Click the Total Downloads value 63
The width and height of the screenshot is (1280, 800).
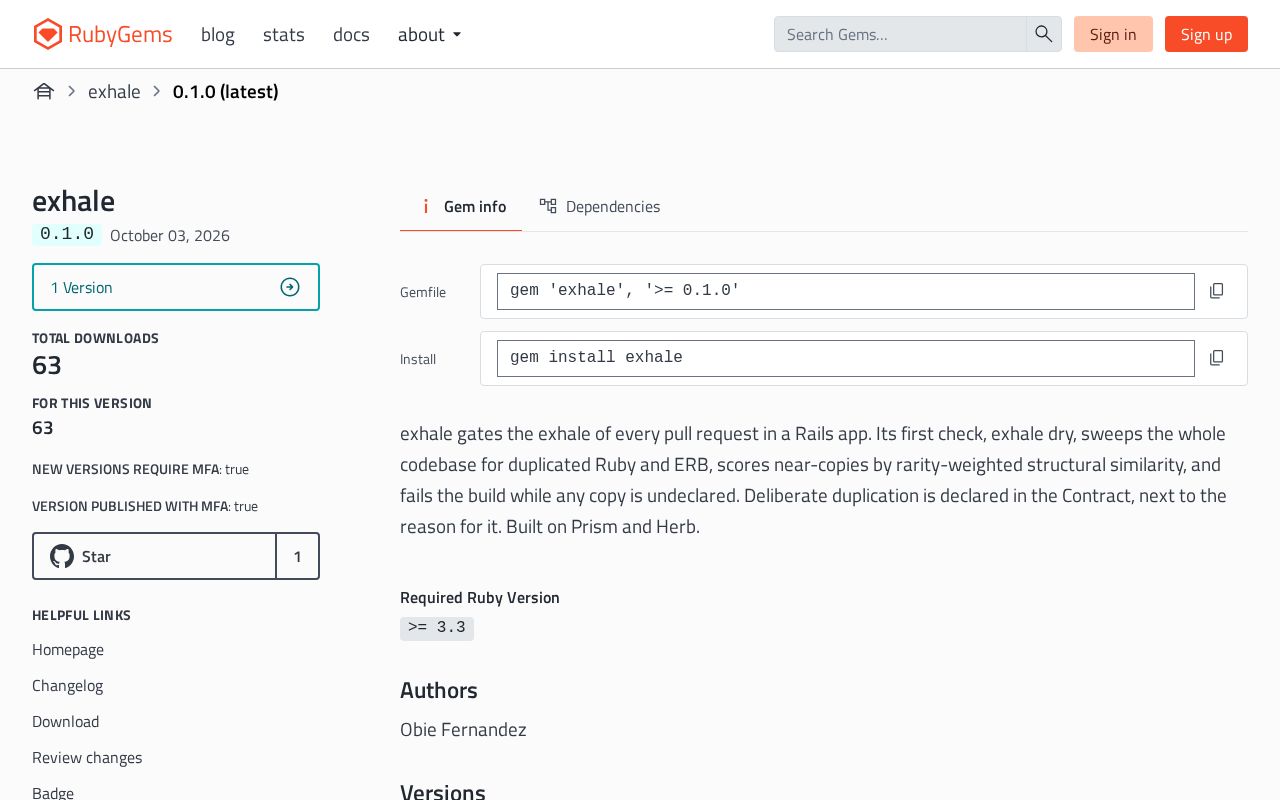47,366
